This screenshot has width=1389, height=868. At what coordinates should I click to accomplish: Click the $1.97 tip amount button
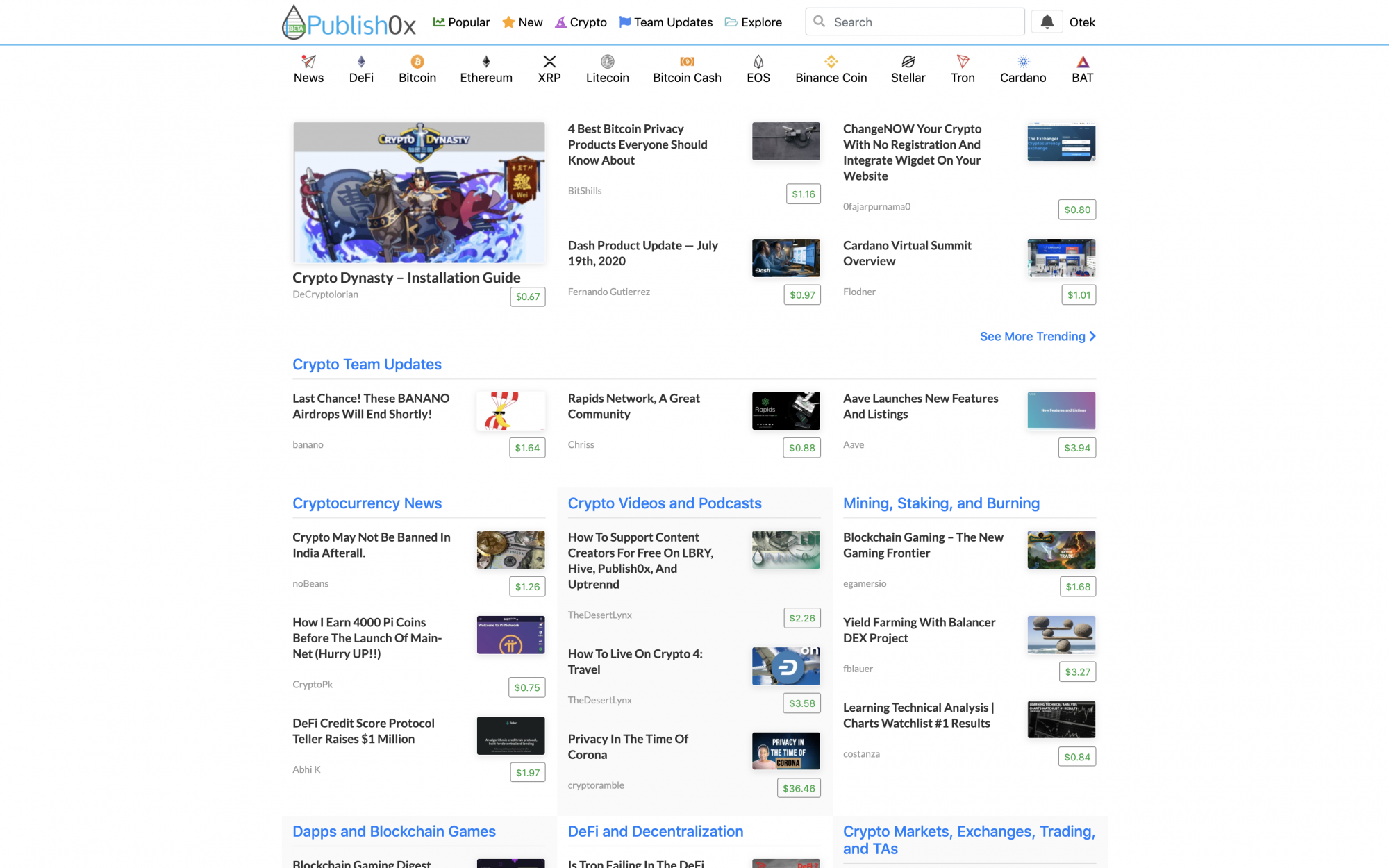pyautogui.click(x=528, y=772)
